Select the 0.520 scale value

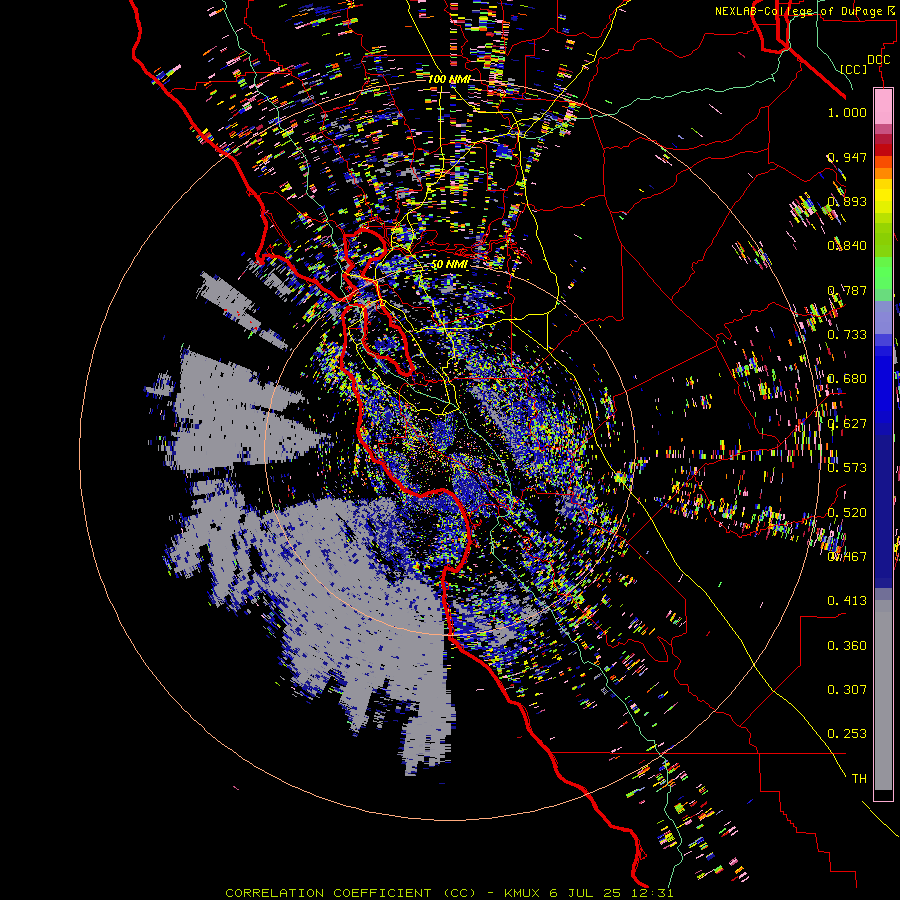(x=847, y=513)
